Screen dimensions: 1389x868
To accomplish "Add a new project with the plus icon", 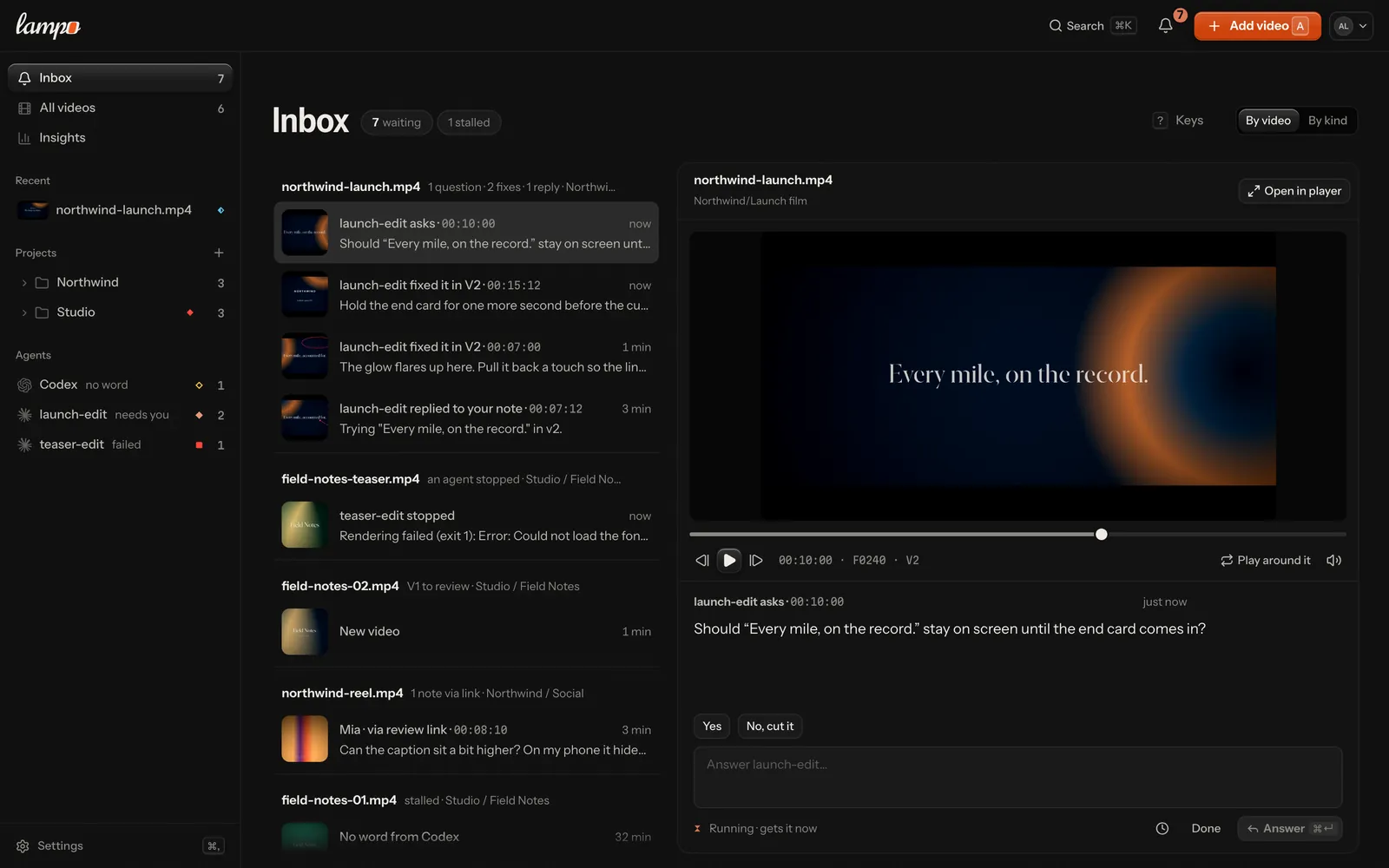I will (219, 253).
